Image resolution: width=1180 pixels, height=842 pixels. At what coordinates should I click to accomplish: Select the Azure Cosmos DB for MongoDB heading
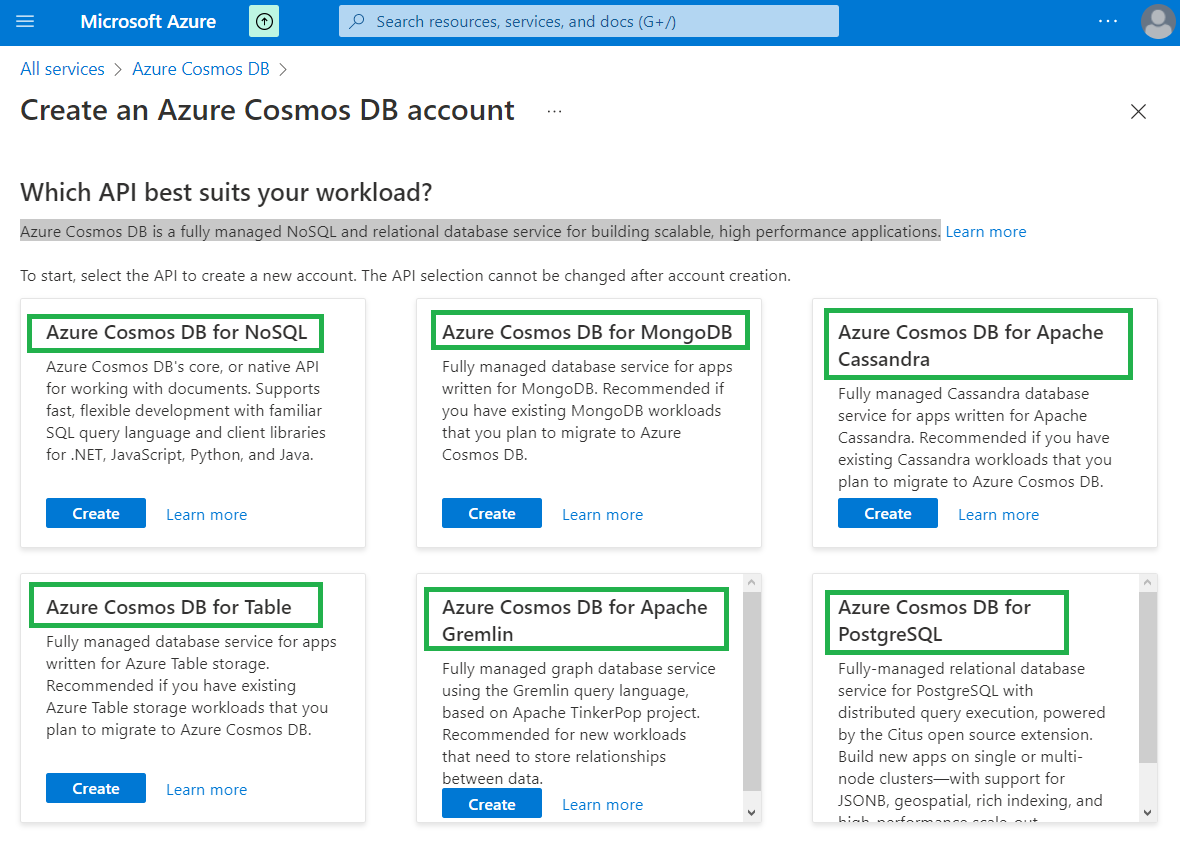coord(587,333)
